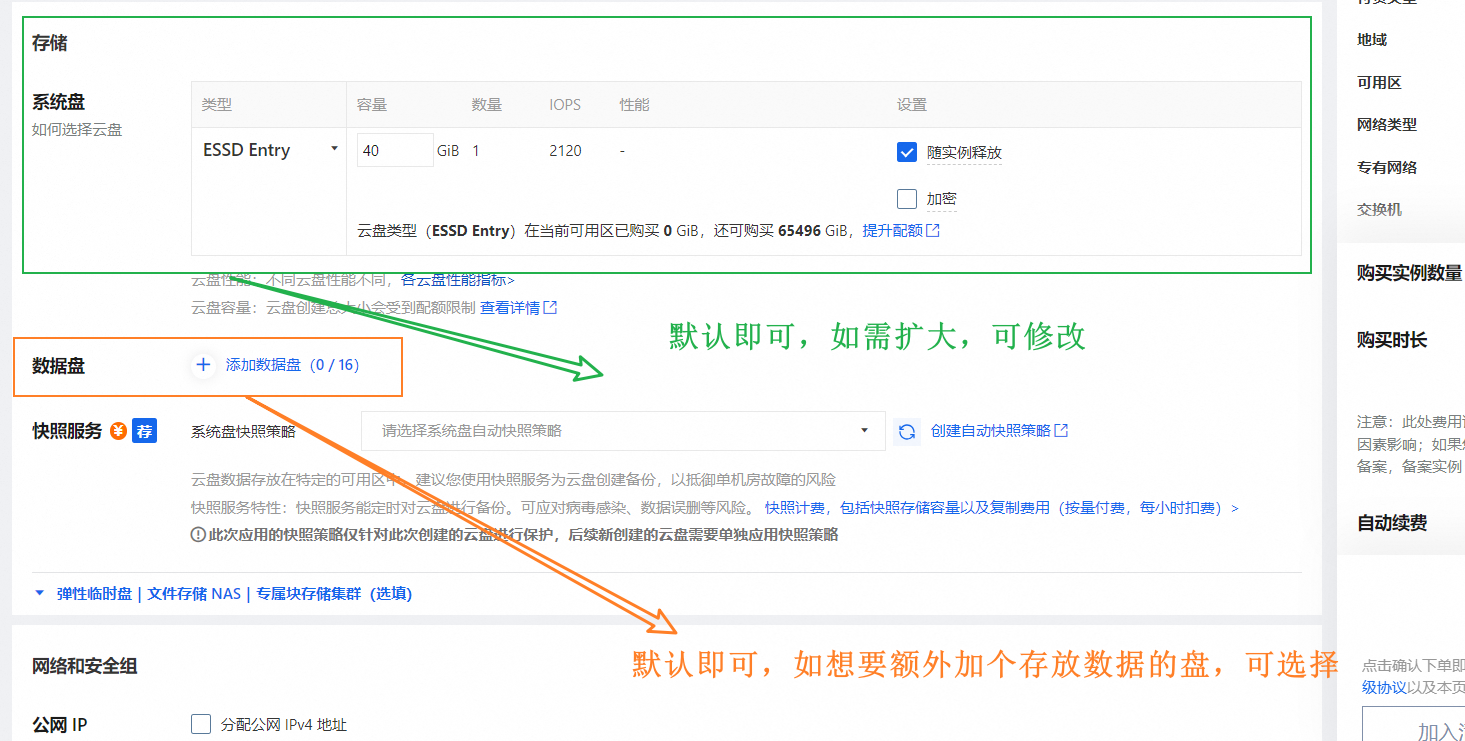The height and width of the screenshot is (741, 1465).
Task: Click the 公网 IP label
Action: tap(60, 725)
